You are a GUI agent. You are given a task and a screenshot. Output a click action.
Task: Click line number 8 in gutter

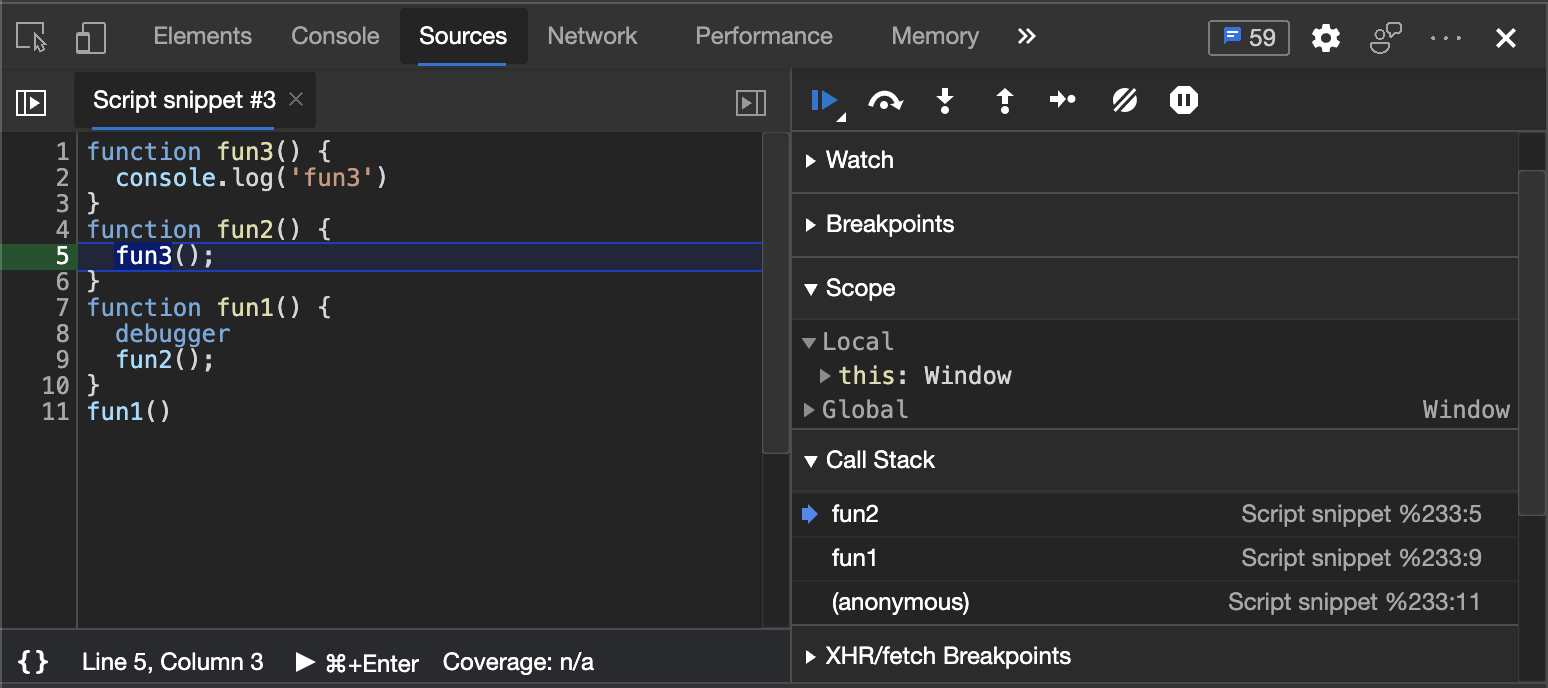(x=62, y=333)
